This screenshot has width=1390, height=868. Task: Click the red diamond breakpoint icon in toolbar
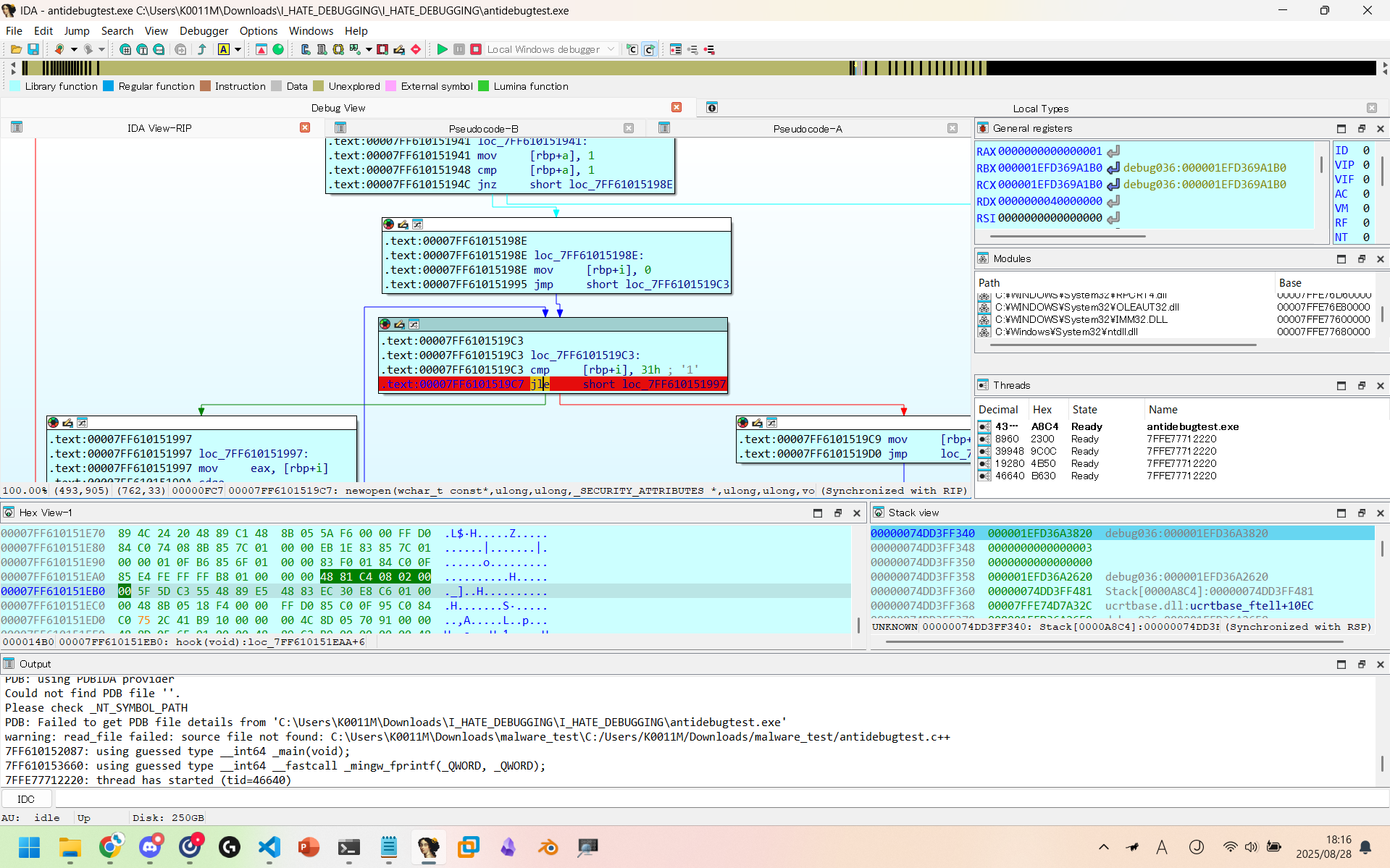click(x=416, y=49)
